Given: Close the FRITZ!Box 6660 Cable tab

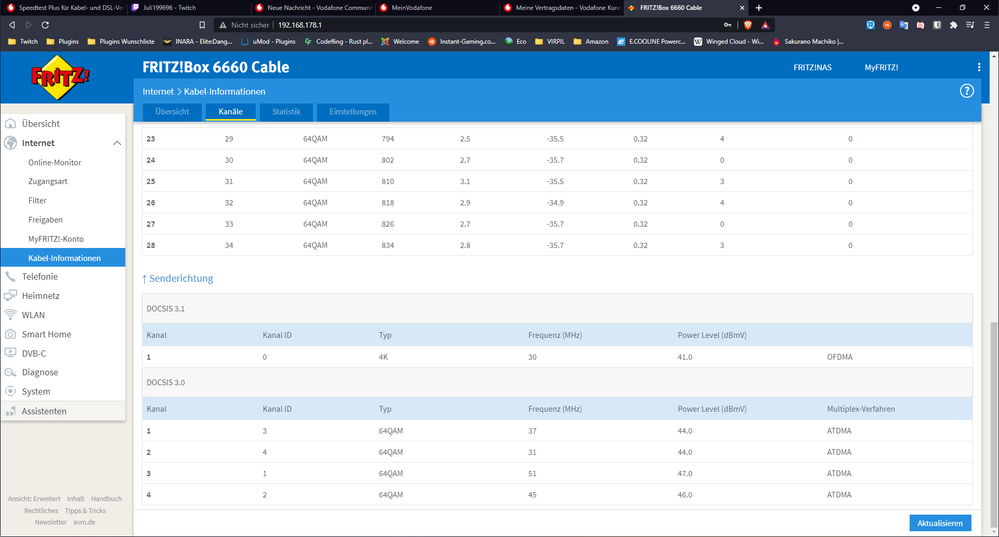Looking at the screenshot, I should point(742,8).
